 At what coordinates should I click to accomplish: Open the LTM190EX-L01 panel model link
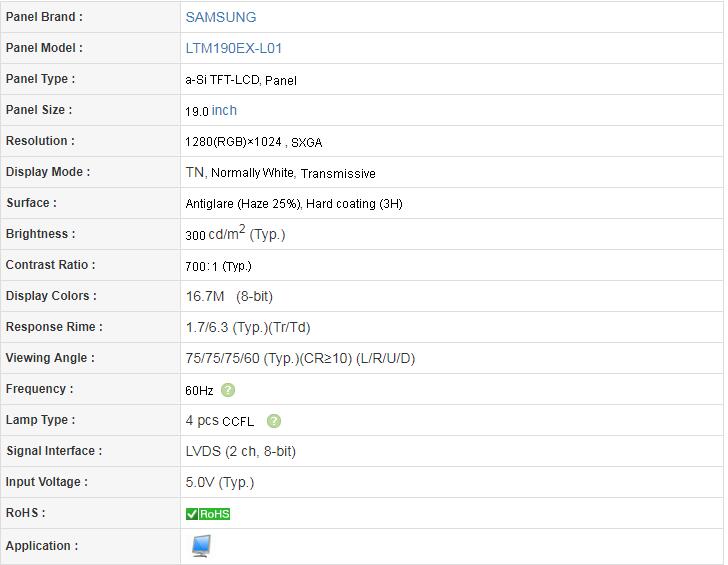[234, 48]
